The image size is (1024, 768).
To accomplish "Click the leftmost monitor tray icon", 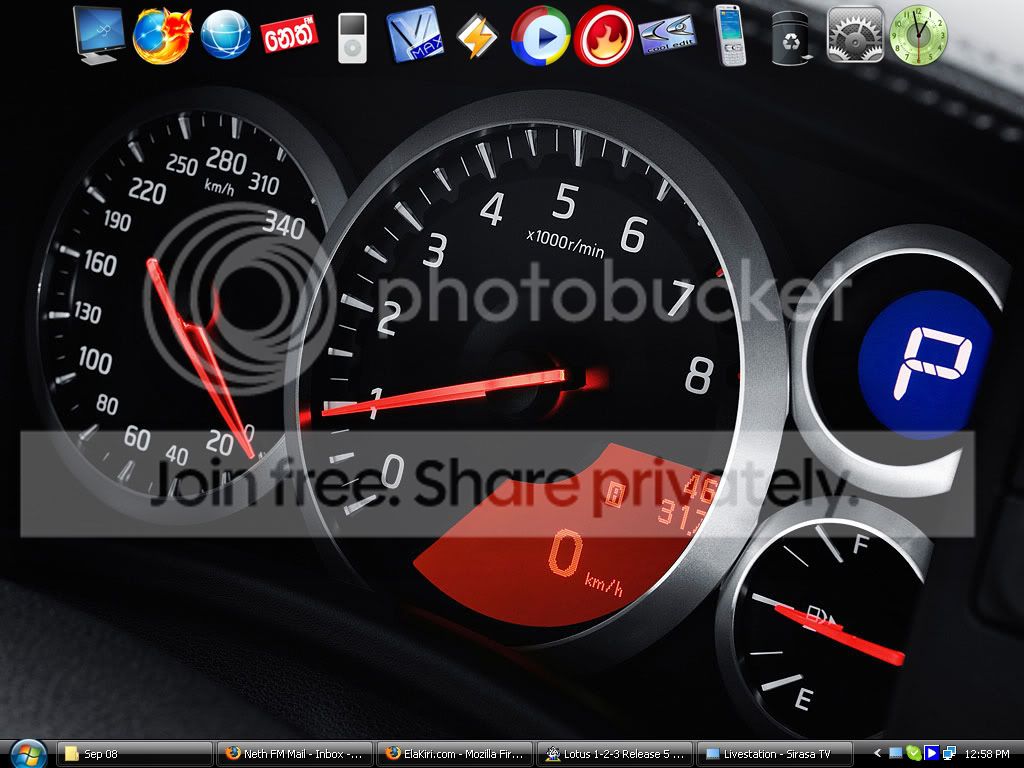I will [896, 754].
